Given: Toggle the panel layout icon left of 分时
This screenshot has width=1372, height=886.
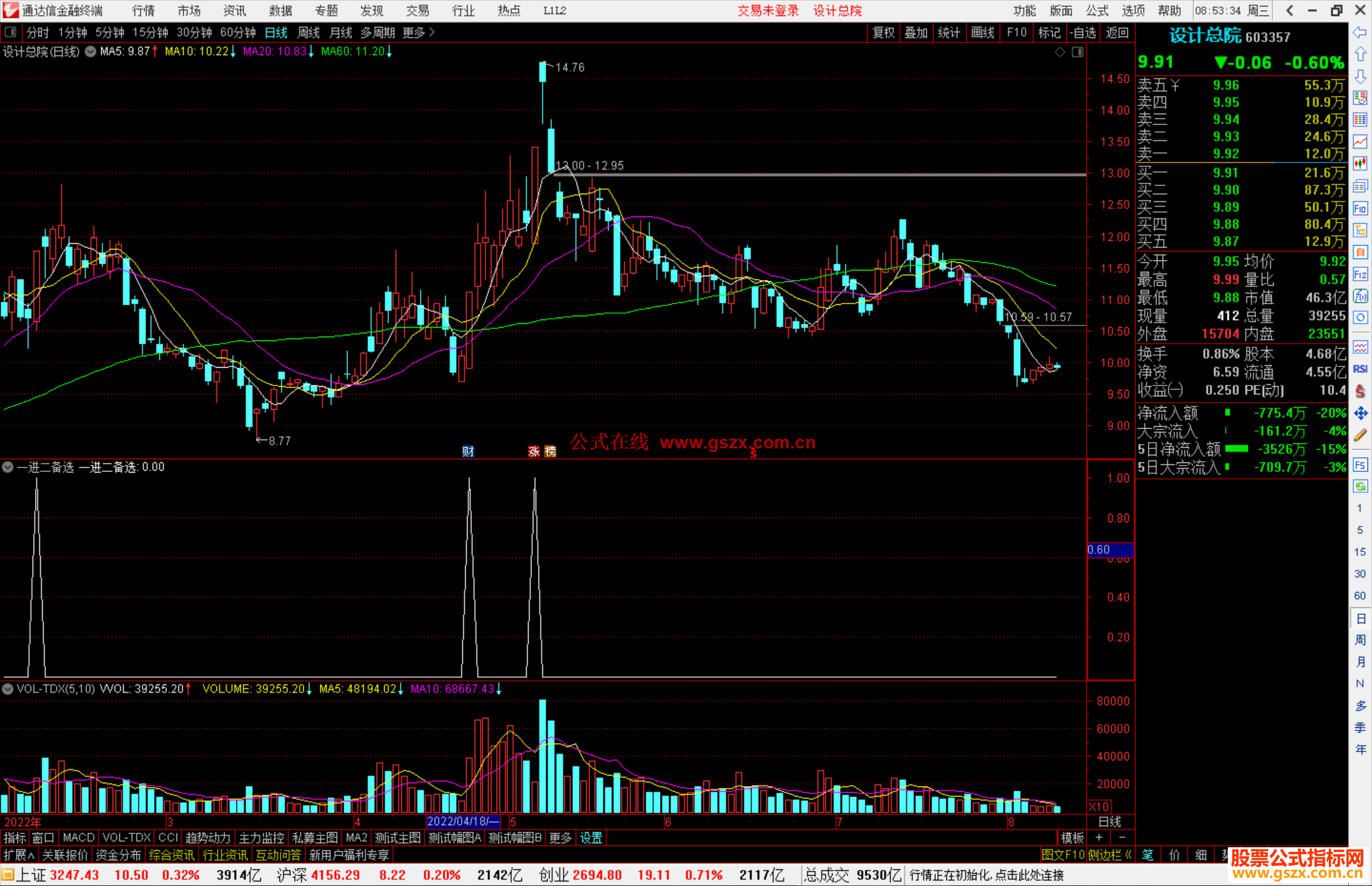Looking at the screenshot, I should (x=11, y=32).
